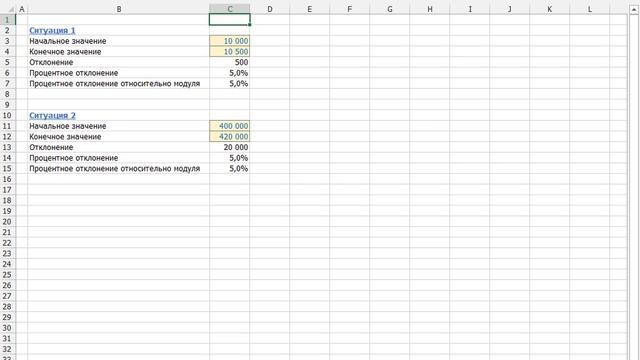Click 'Начальное значение' label in row 3
Image resolution: width=640 pixels, height=360 pixels.
point(68,41)
